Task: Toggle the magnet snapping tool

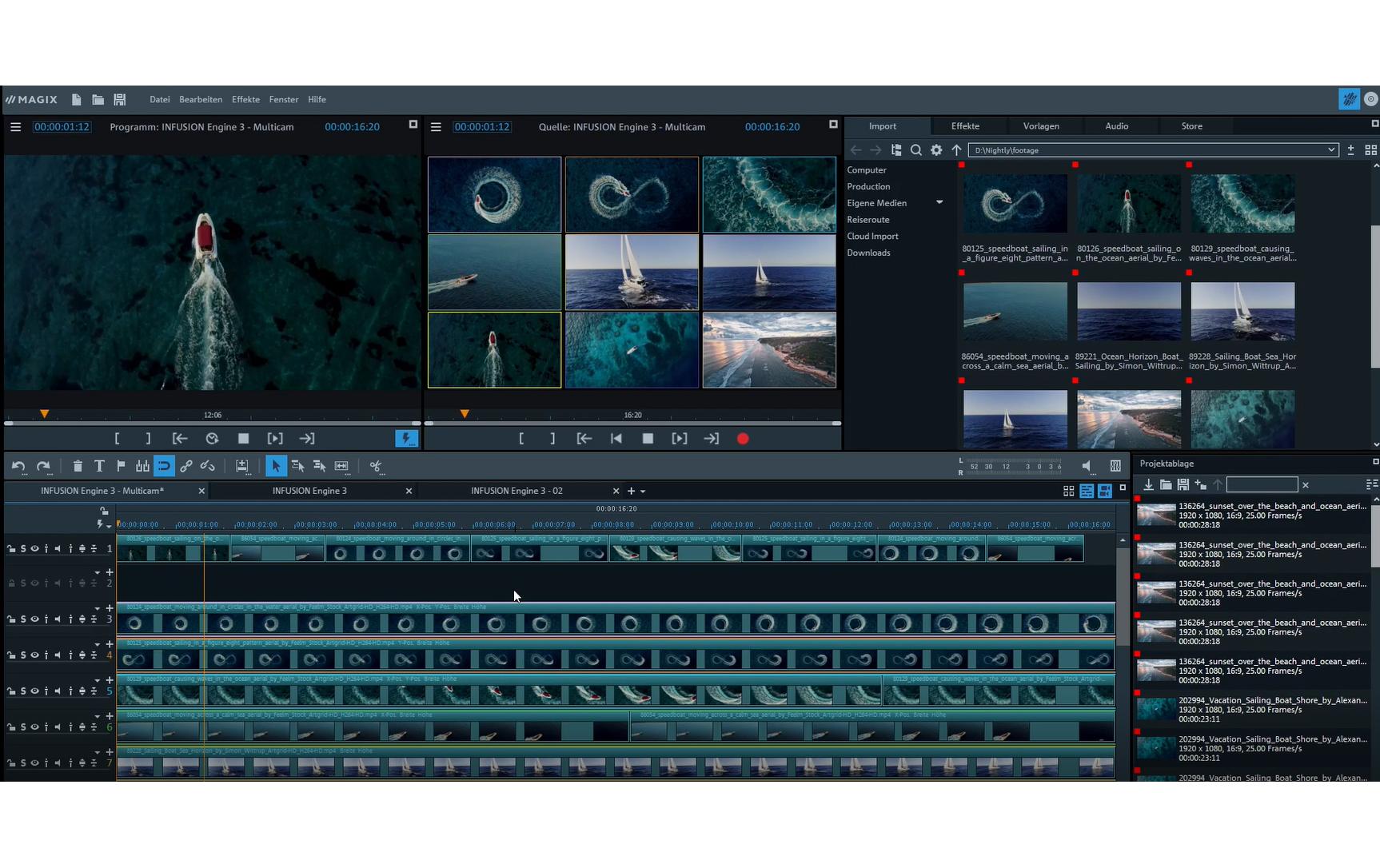Action: click(x=164, y=466)
